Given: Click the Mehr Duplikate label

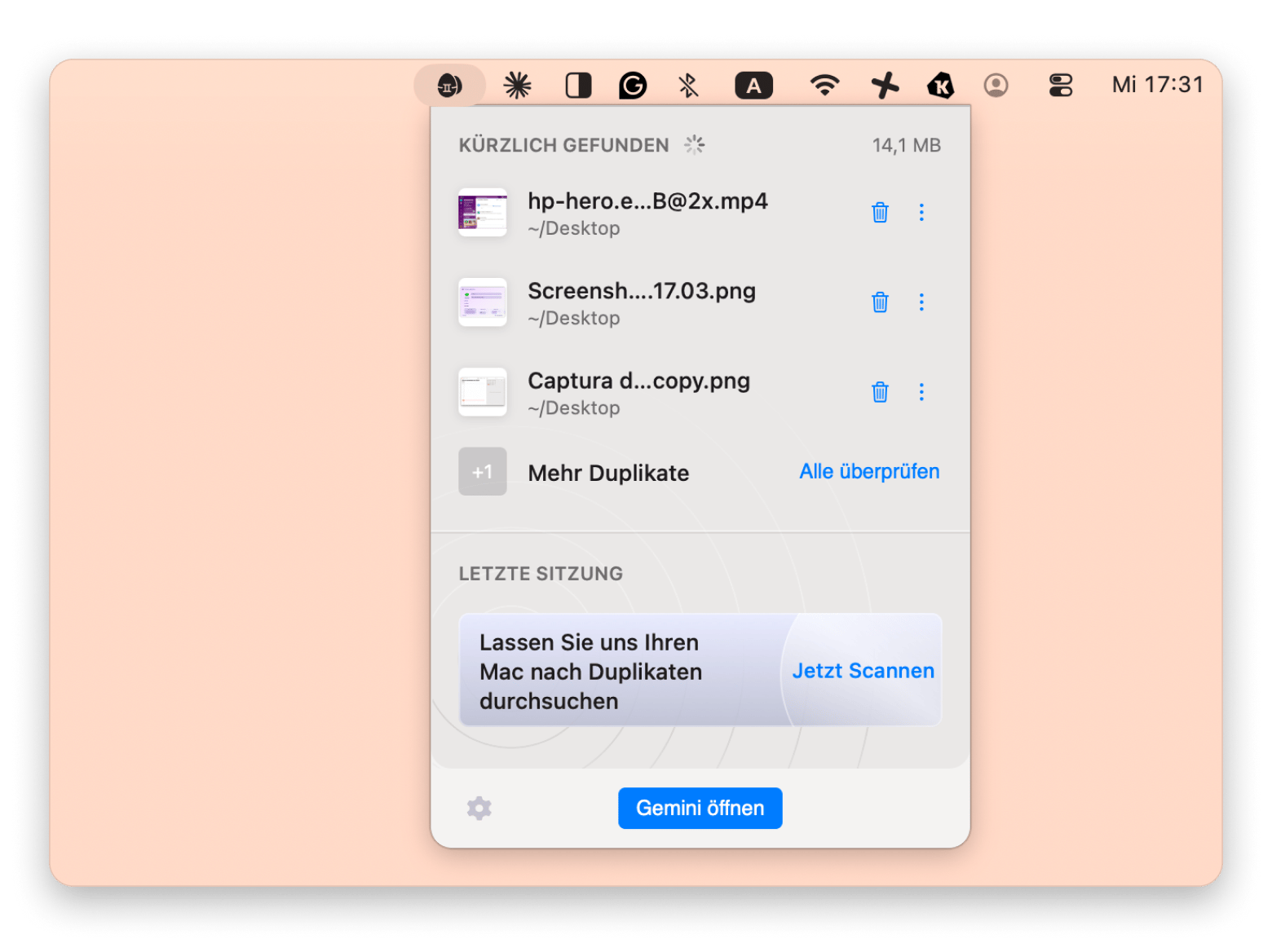Looking at the screenshot, I should click(x=608, y=473).
